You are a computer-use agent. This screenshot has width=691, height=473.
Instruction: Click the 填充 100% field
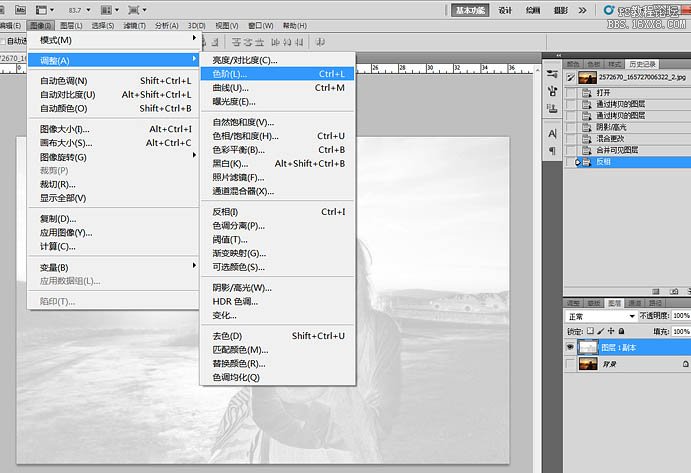681,331
